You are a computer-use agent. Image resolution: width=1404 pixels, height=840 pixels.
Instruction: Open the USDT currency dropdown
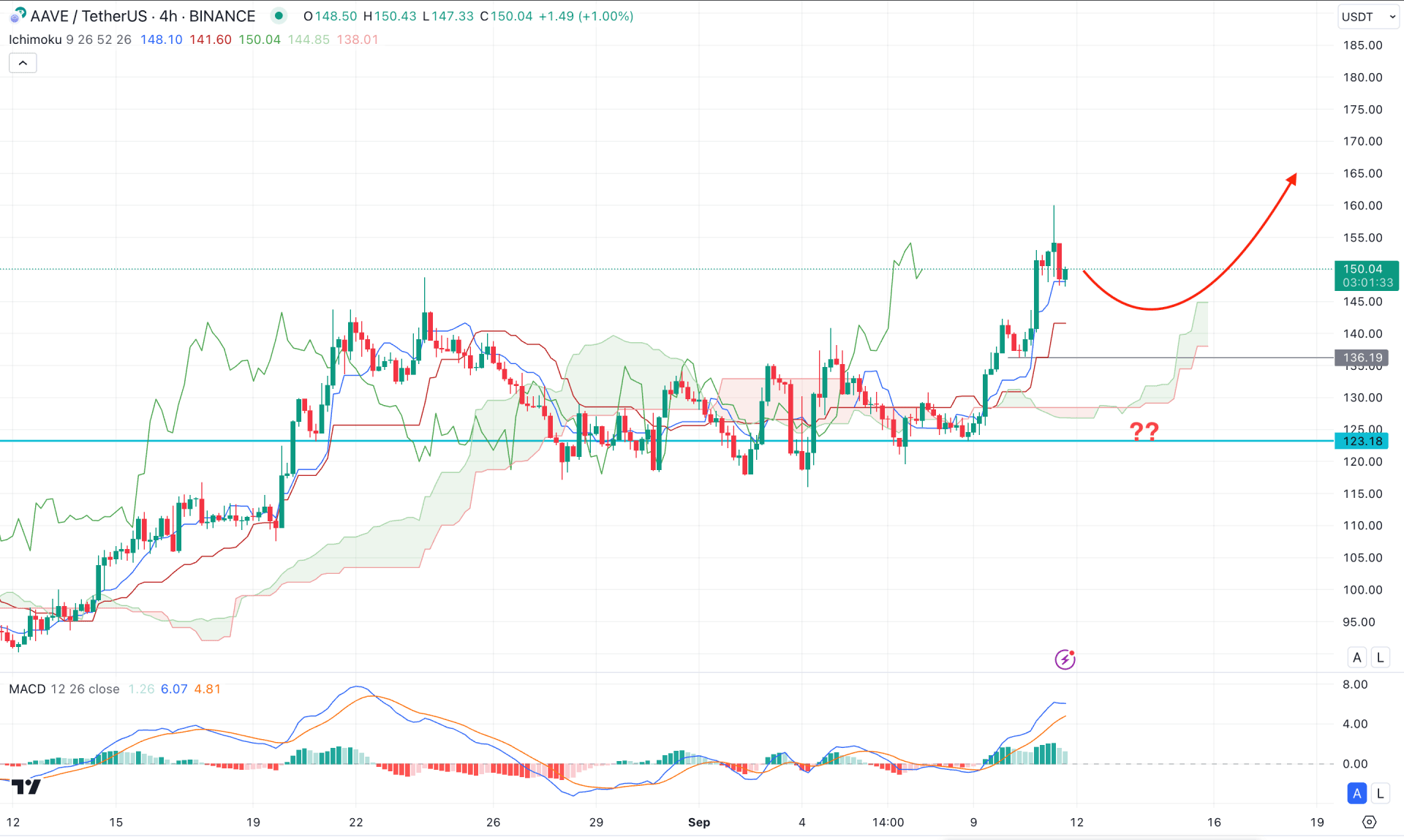tap(1368, 17)
